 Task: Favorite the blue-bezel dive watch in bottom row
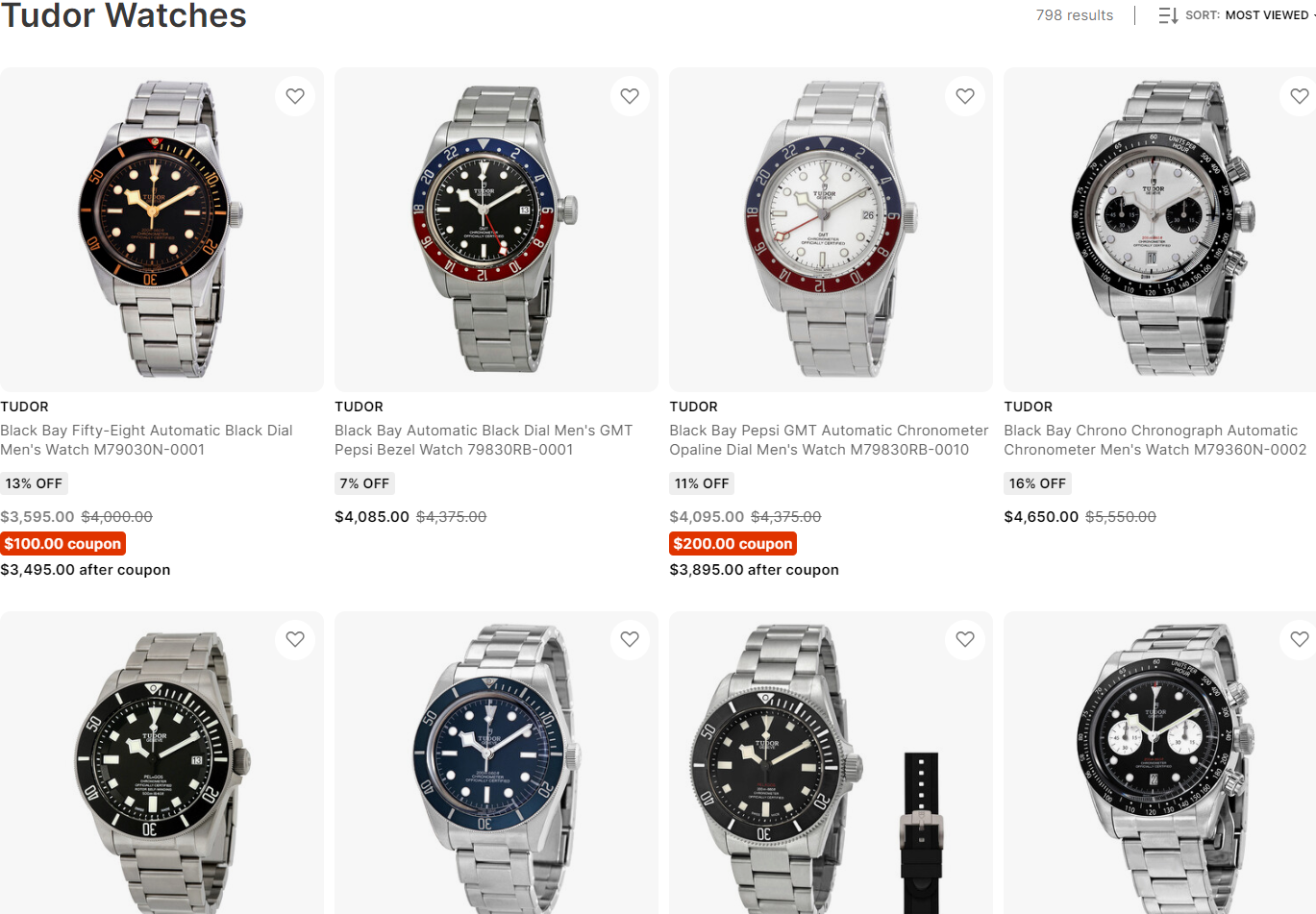[630, 639]
